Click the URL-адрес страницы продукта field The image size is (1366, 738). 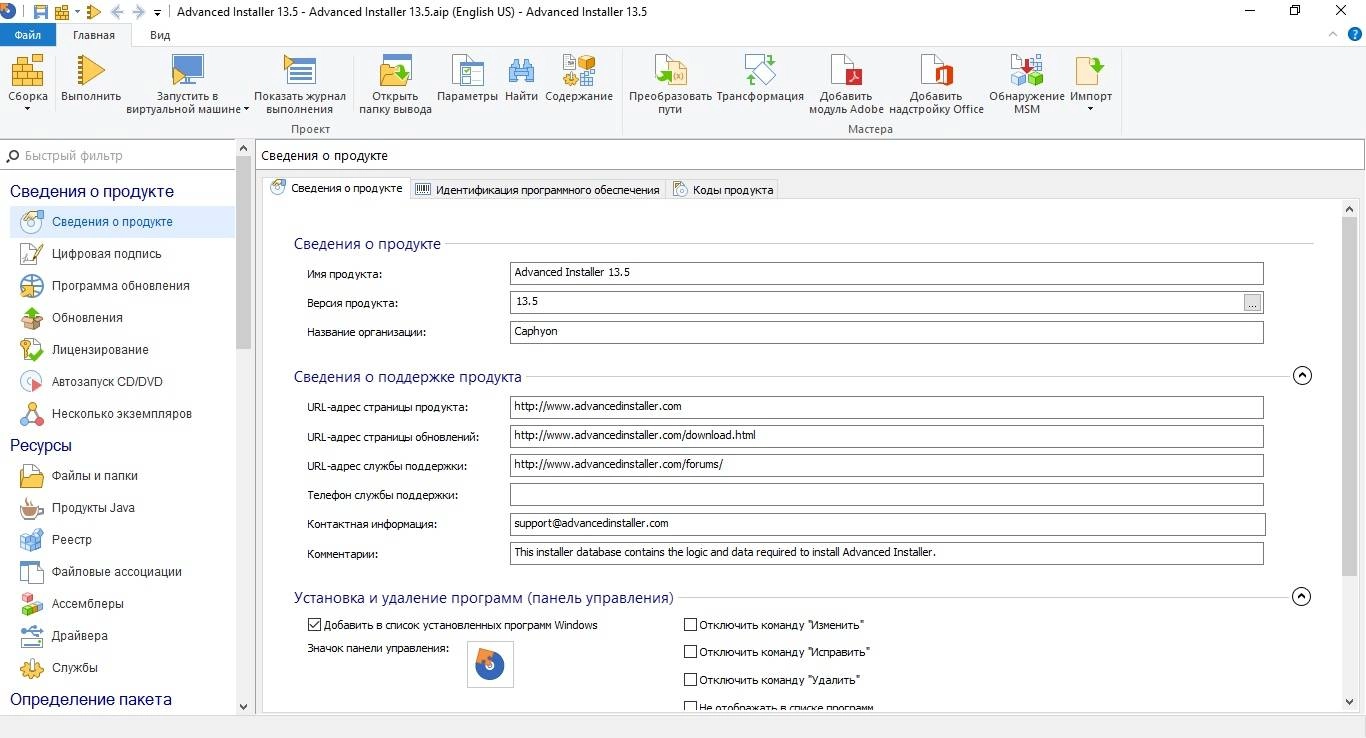tap(886, 407)
